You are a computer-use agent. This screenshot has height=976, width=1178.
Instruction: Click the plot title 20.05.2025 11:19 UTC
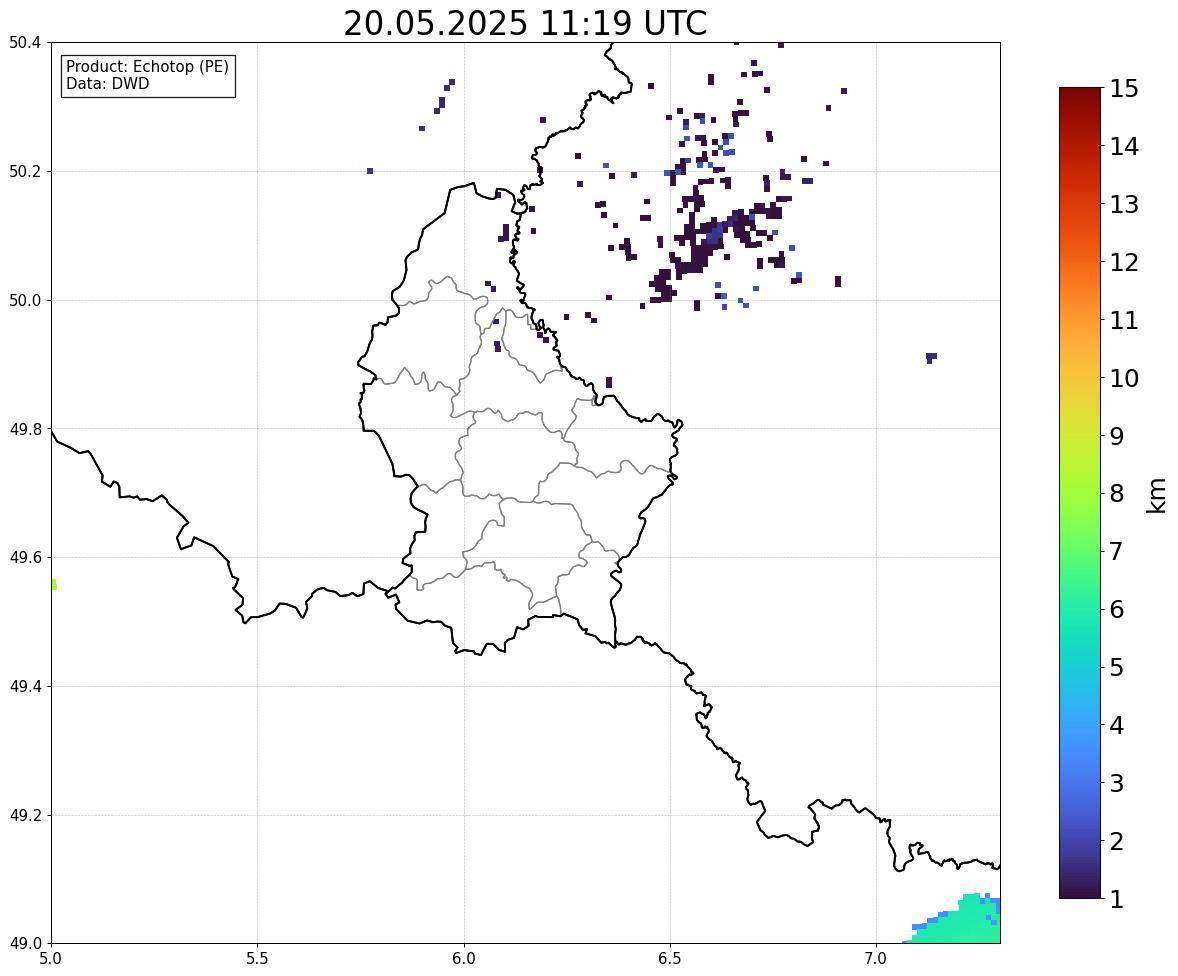(525, 23)
